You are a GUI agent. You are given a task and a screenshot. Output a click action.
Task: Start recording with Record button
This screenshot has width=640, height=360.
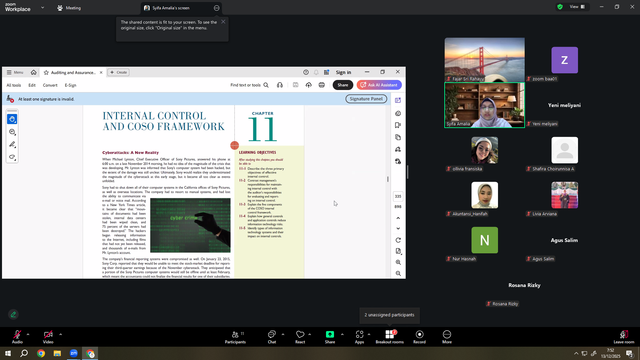419,337
